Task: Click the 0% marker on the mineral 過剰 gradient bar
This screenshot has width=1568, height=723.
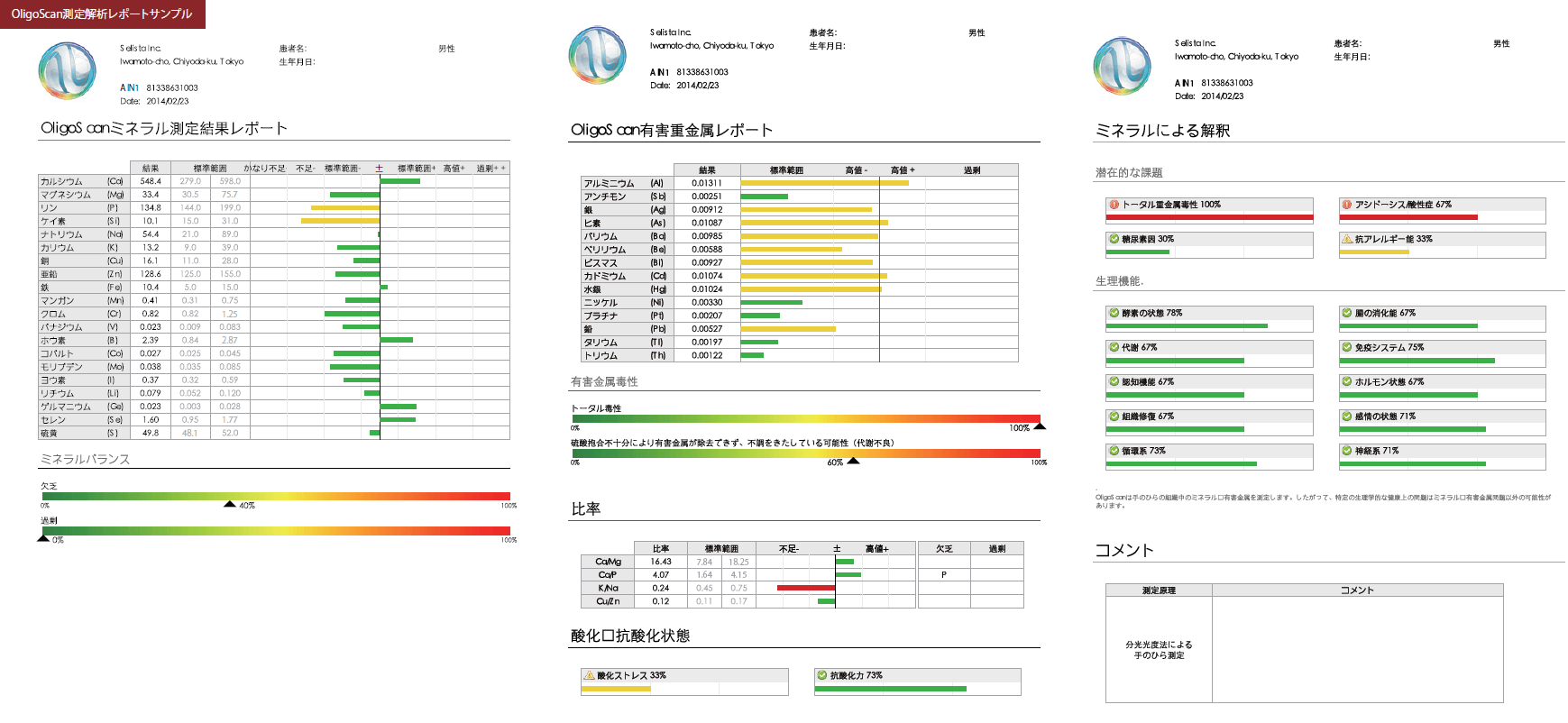Action: coord(43,538)
